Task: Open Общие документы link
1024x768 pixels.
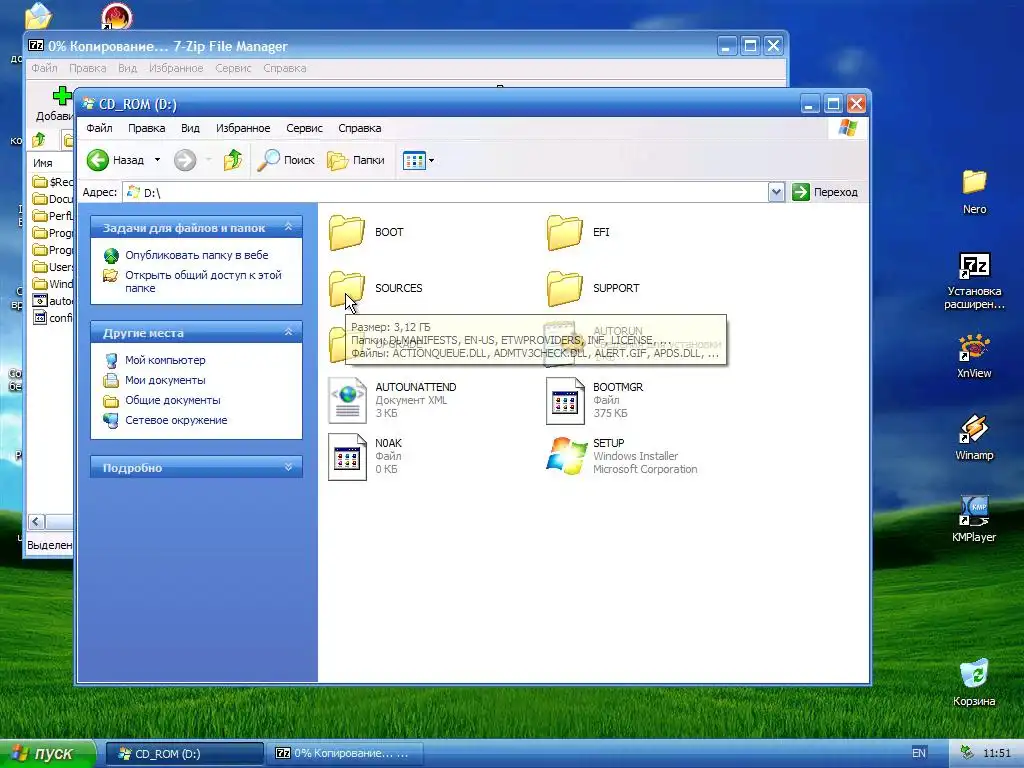Action: click(x=172, y=400)
